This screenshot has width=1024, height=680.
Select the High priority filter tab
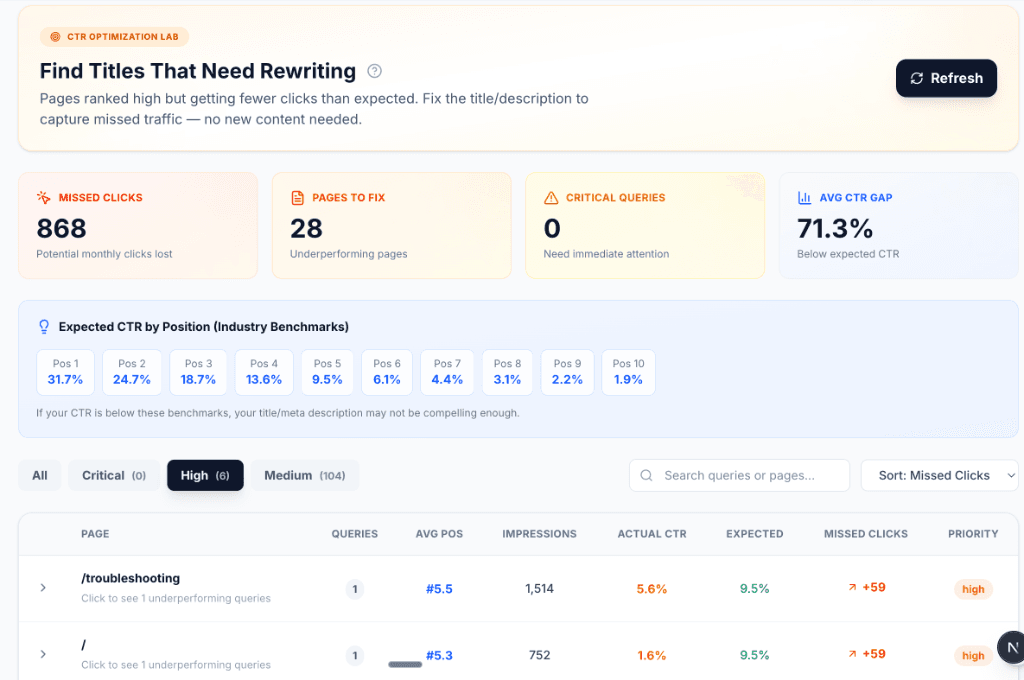coord(205,476)
